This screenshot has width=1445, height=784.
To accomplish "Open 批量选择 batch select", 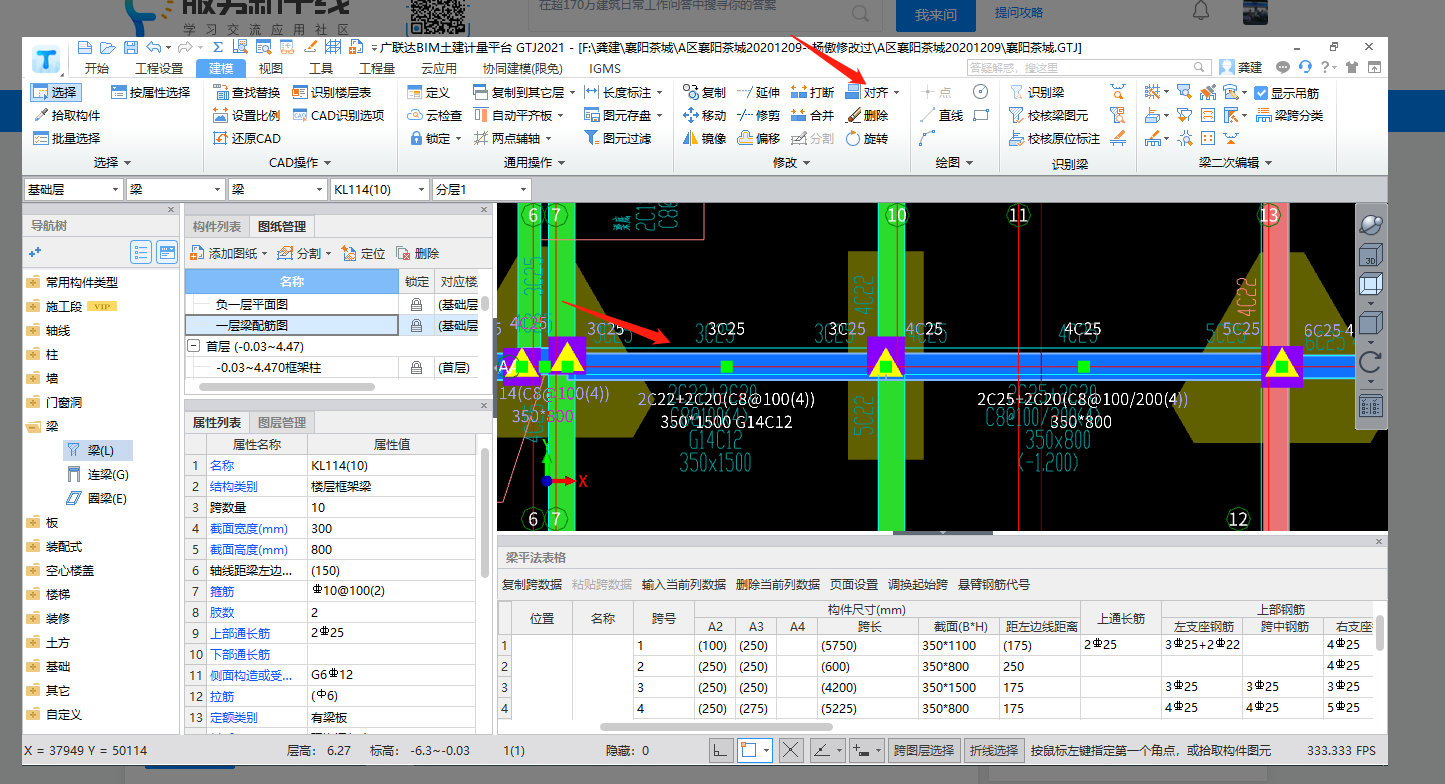I will point(67,138).
